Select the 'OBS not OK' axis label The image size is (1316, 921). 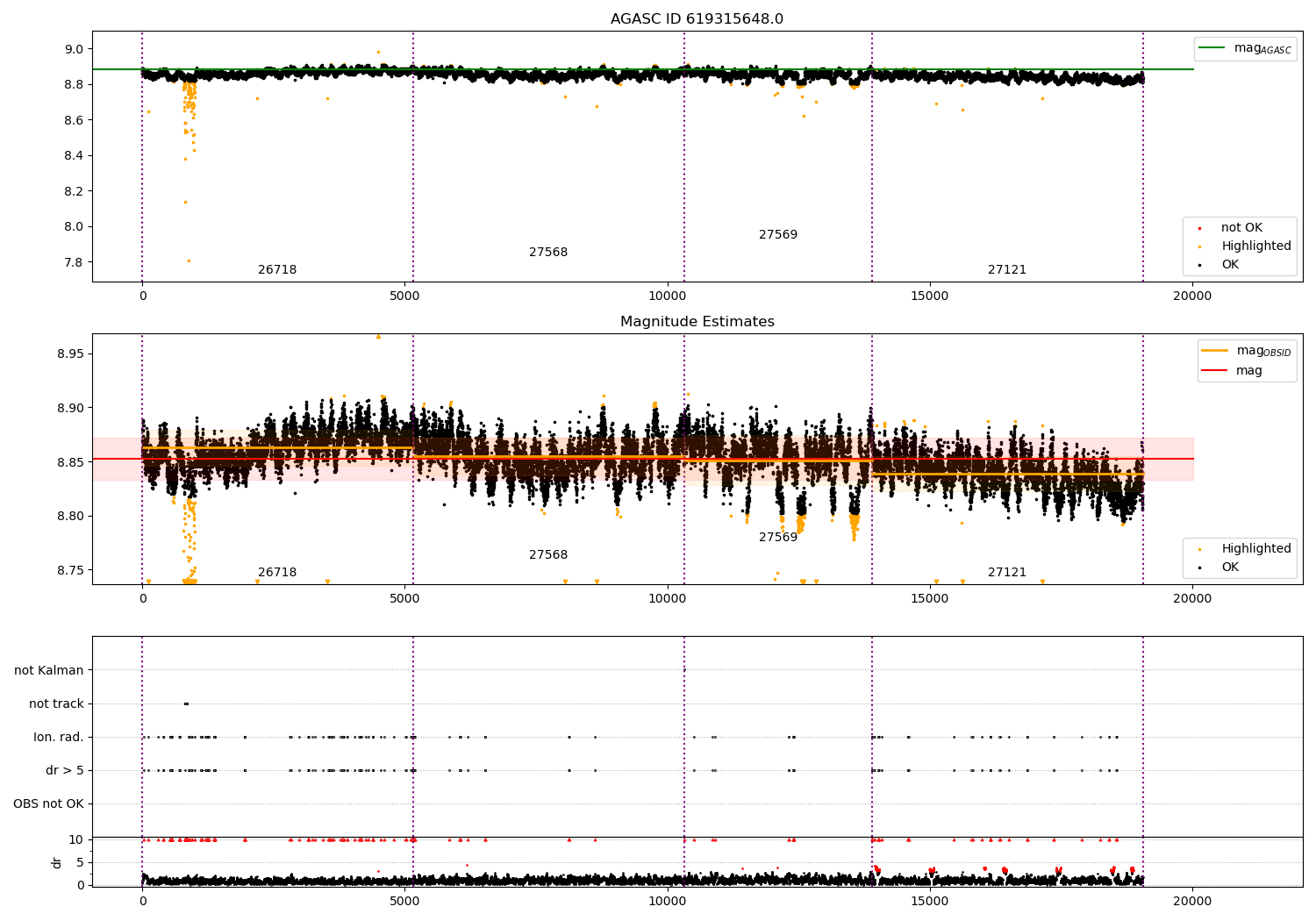pos(48,803)
